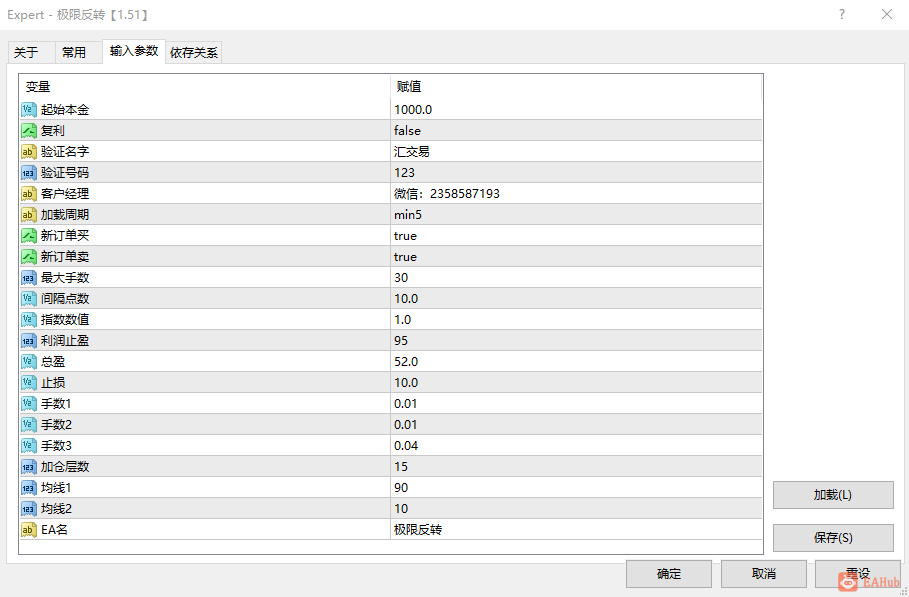Edit the 利润止盈 value 95
This screenshot has height=597, width=909.
(x=576, y=341)
